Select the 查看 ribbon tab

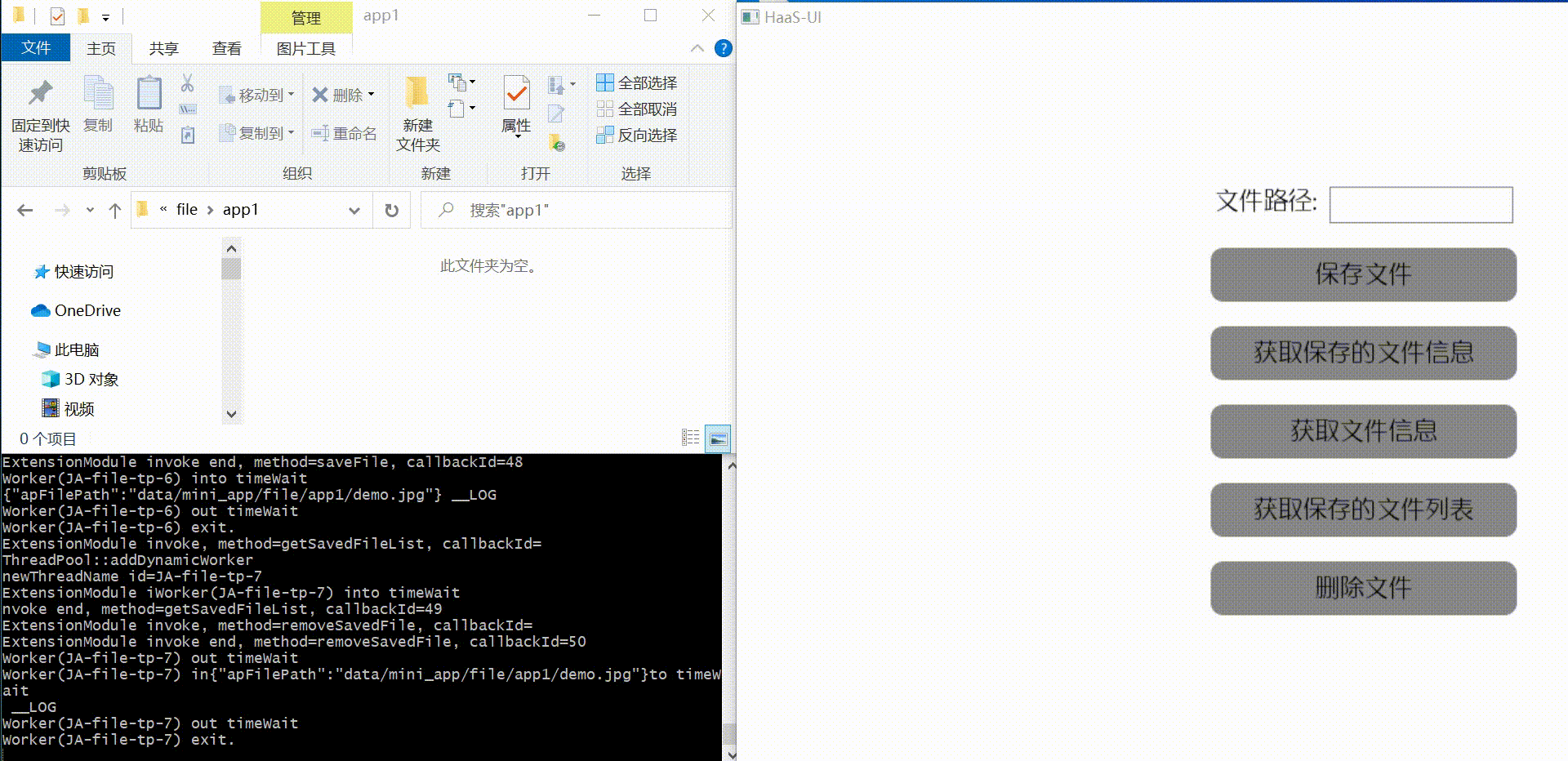click(x=226, y=48)
